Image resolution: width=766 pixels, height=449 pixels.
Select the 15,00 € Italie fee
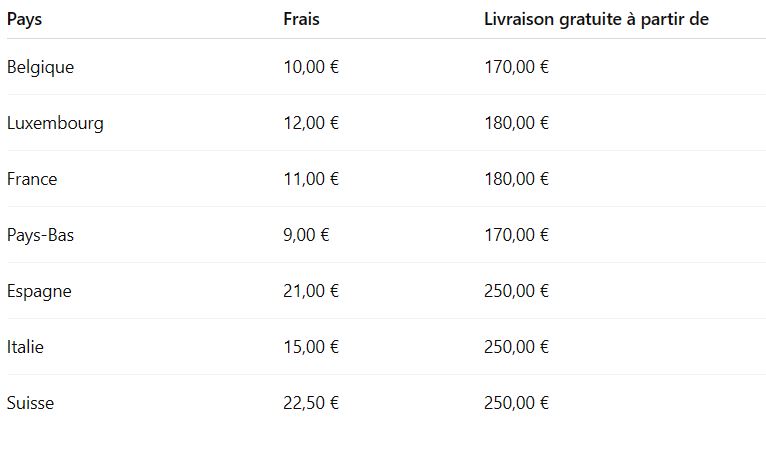pos(311,347)
